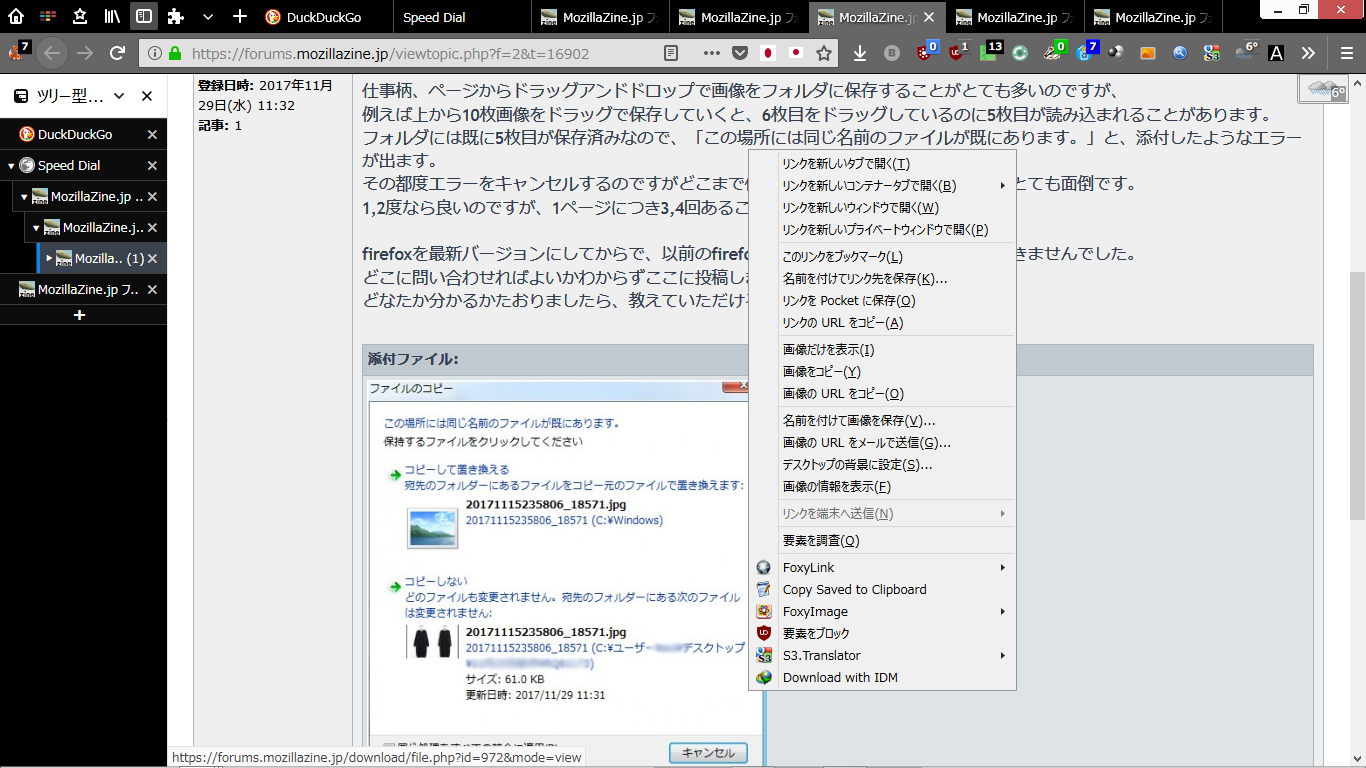Show overflow toolbar items with the chevron button
Screen dimensions: 1366x768
1308,53
